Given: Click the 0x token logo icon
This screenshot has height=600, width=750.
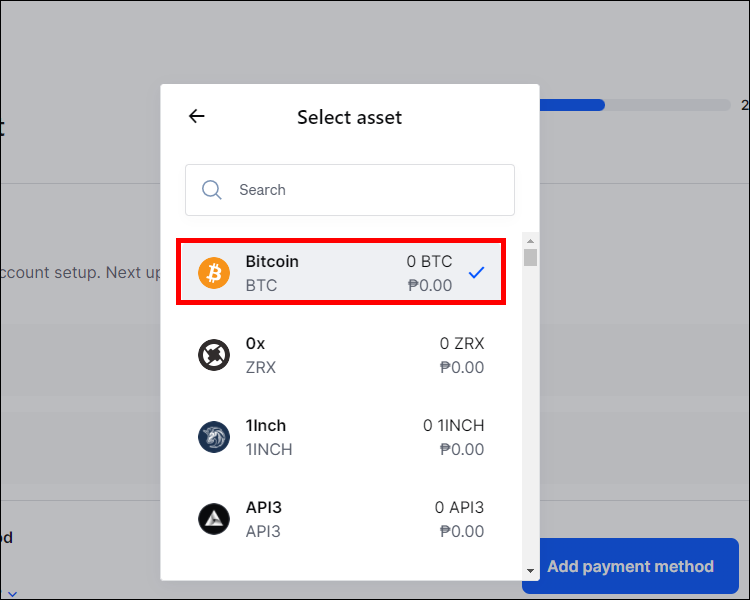Looking at the screenshot, I should click(214, 355).
